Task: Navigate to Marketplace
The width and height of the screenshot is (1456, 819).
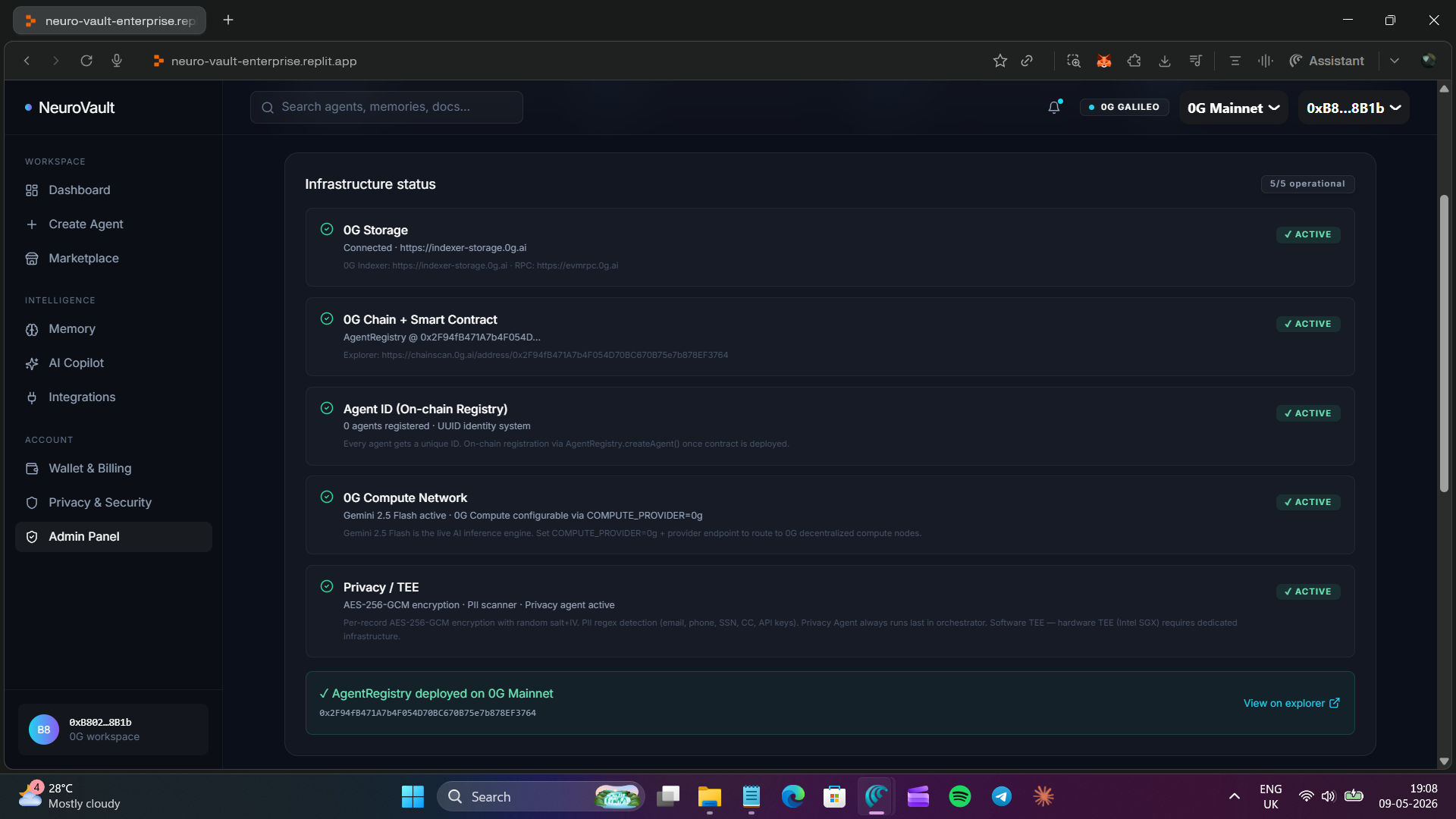Action: (114, 259)
